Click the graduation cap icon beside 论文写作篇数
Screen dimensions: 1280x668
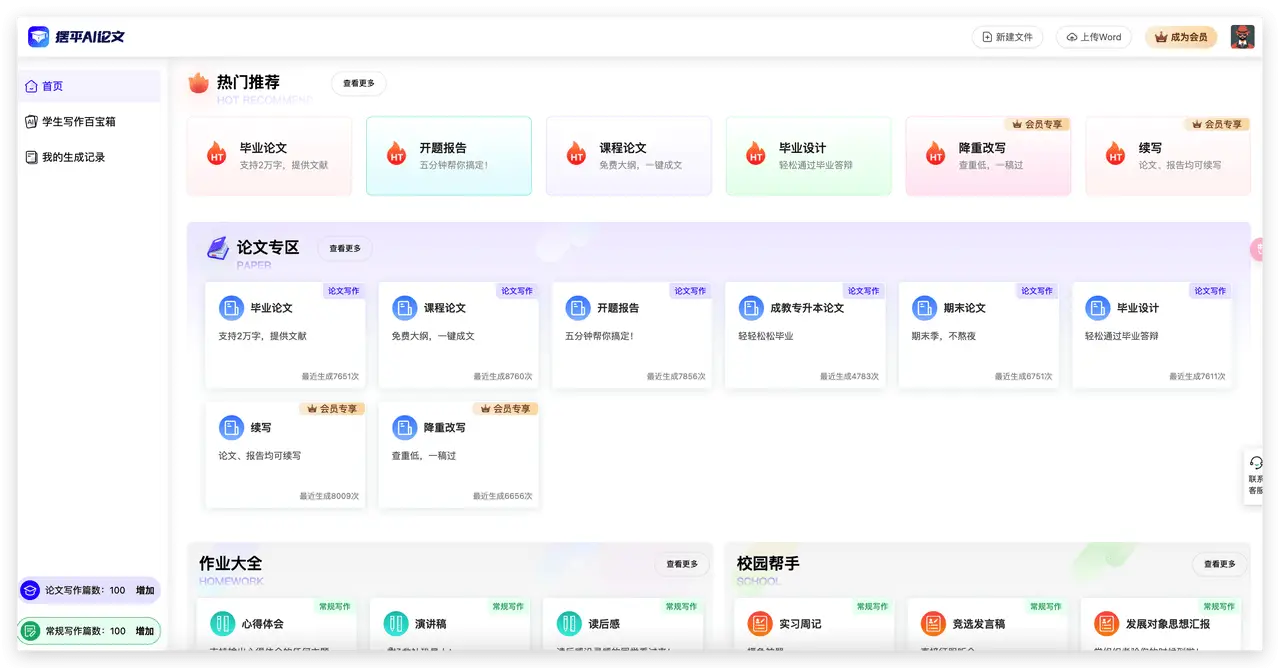[x=31, y=590]
